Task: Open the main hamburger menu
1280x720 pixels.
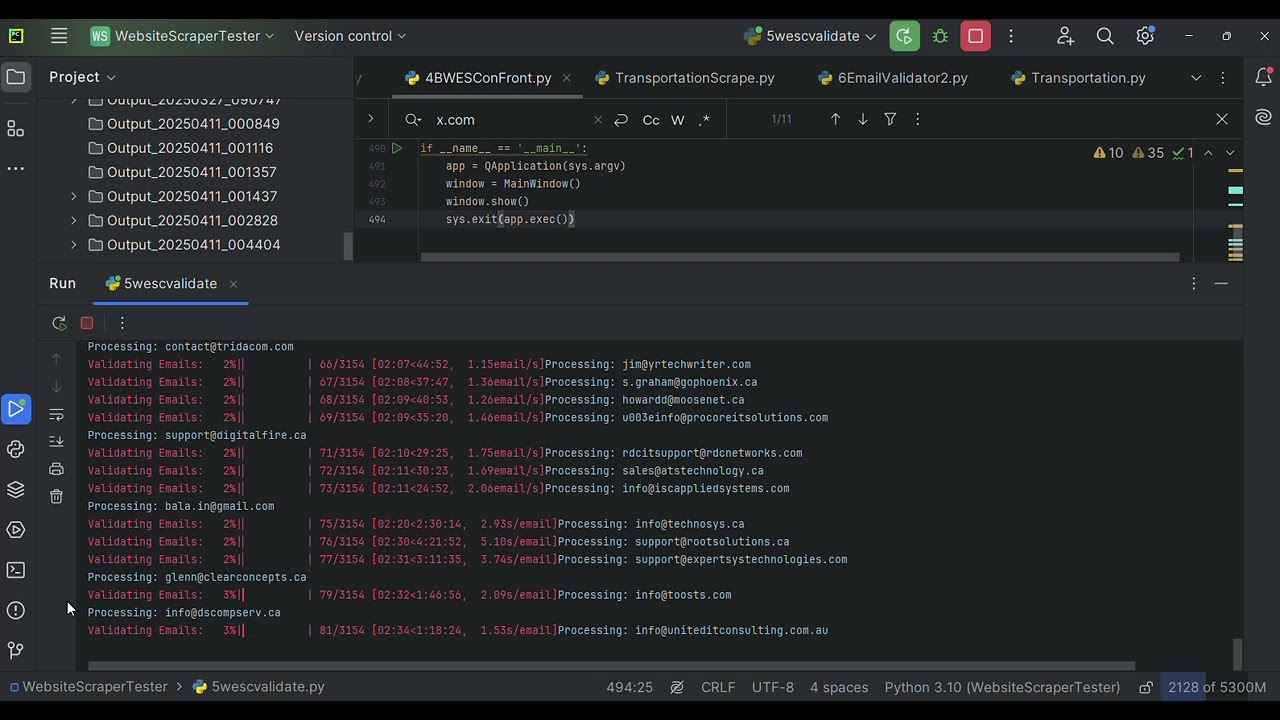Action: 59,36
